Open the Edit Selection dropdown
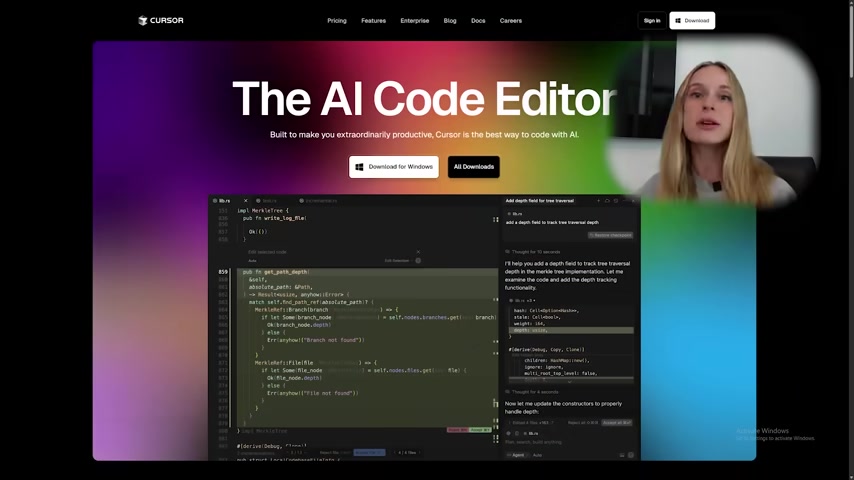 [398, 261]
